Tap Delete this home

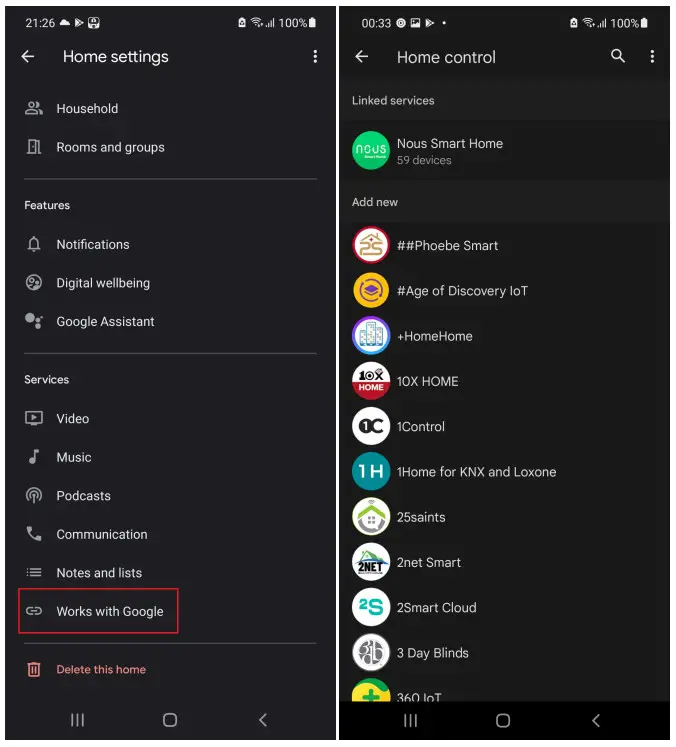[100, 669]
